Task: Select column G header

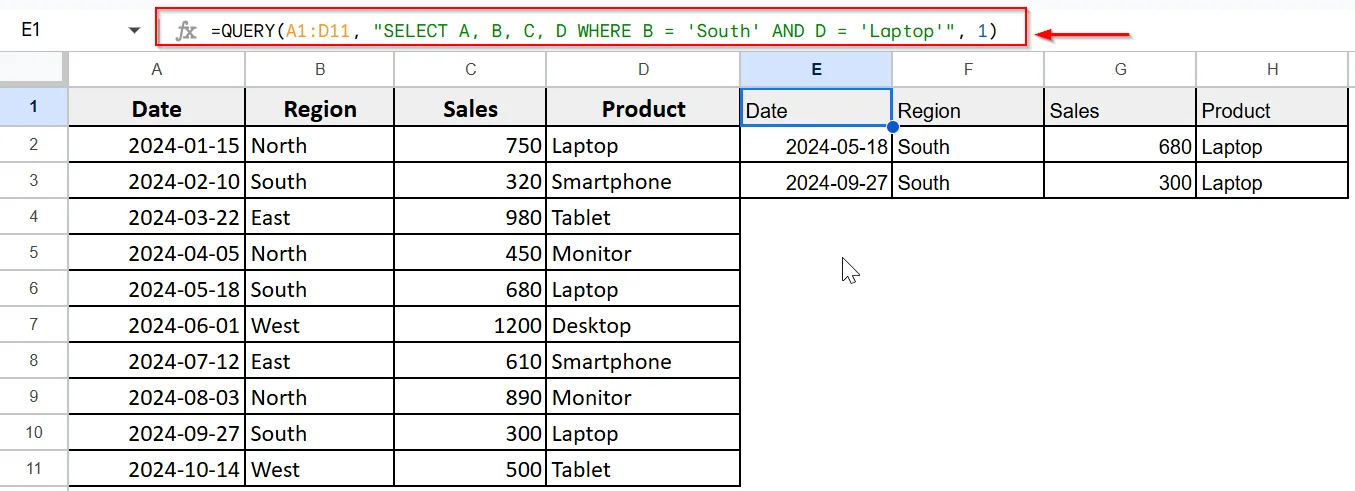Action: pyautogui.click(x=1120, y=69)
